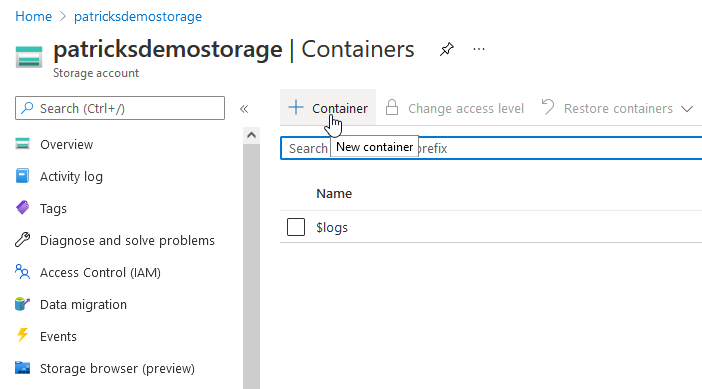Open Data migration menu item

pos(83,304)
